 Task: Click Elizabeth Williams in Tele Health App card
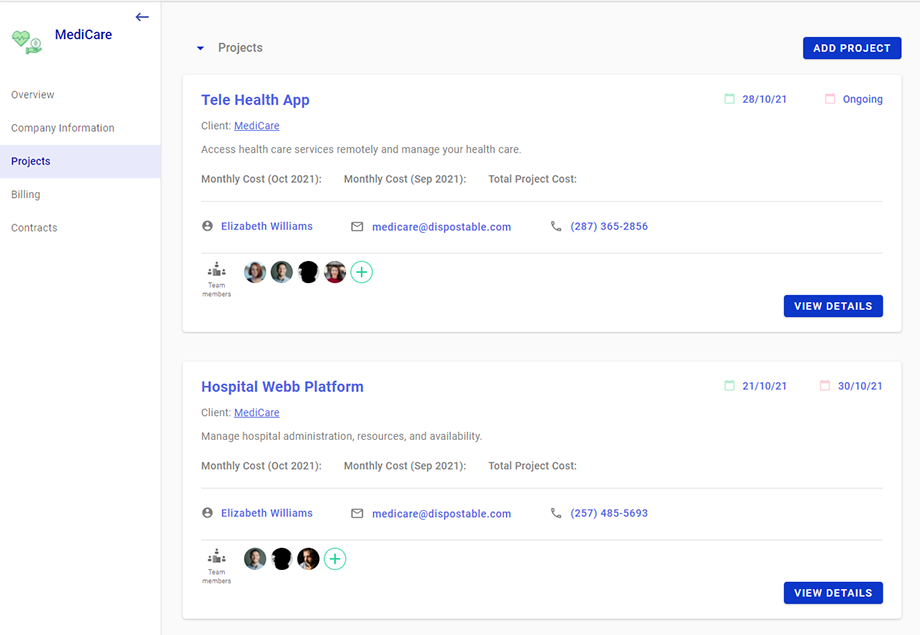point(267,226)
